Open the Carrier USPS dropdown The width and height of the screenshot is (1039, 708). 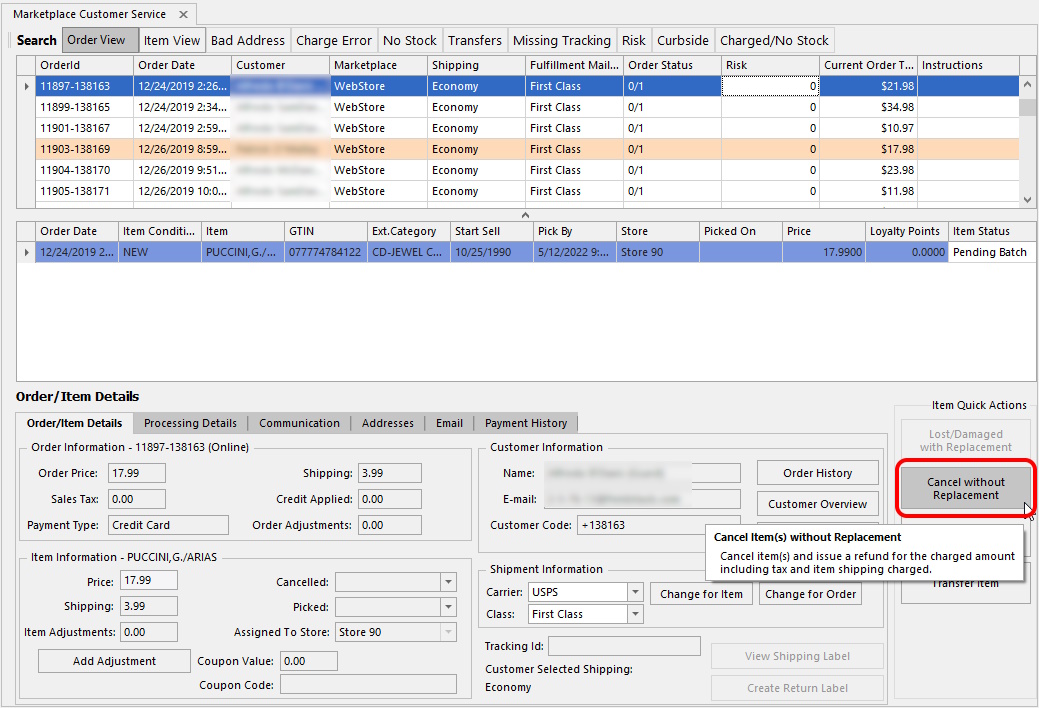[635, 592]
